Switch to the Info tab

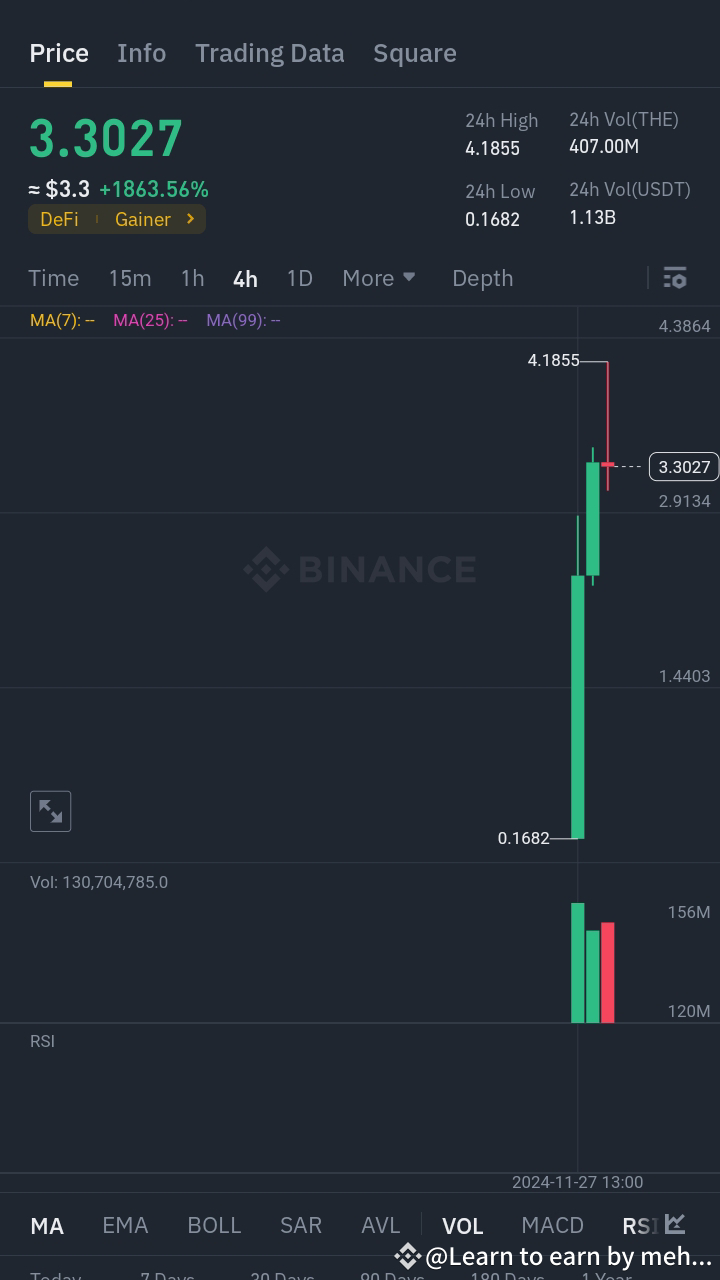(x=141, y=53)
